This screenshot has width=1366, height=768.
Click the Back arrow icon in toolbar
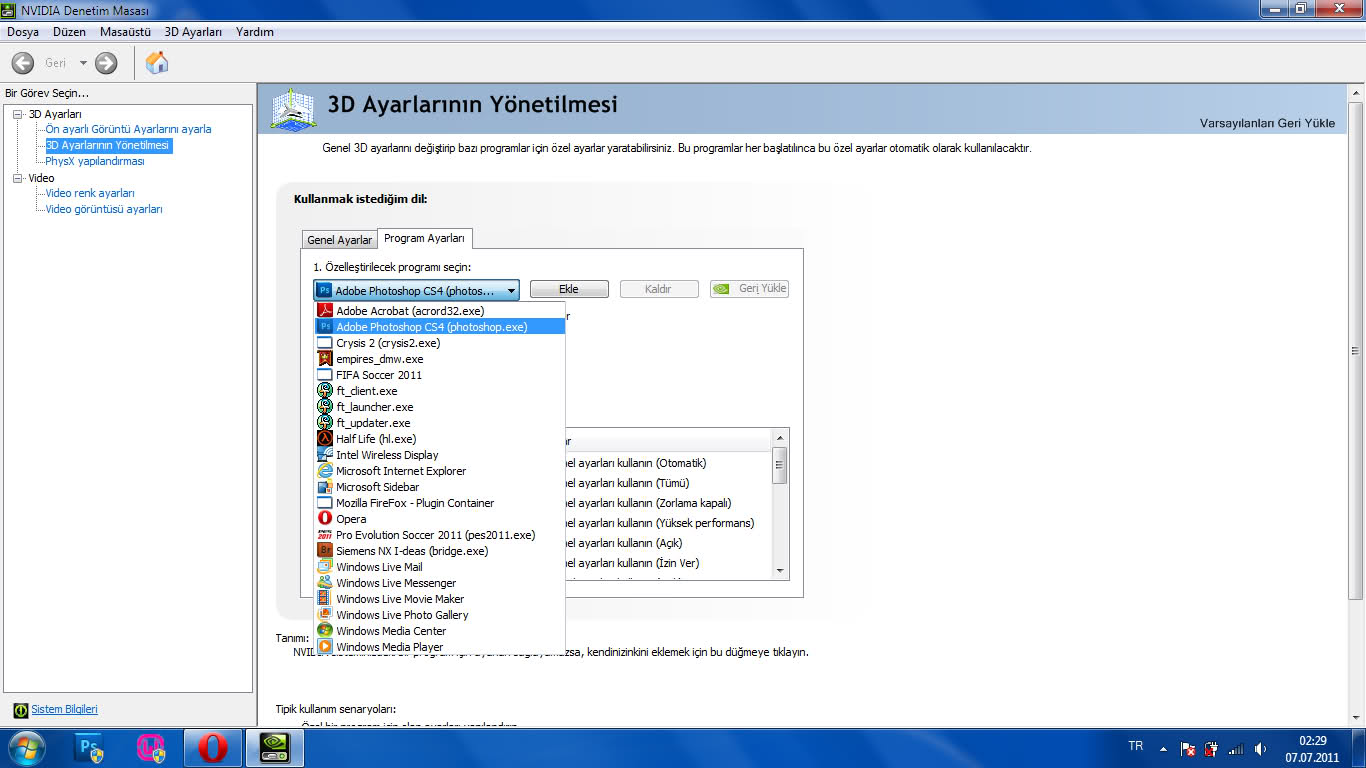tap(22, 63)
